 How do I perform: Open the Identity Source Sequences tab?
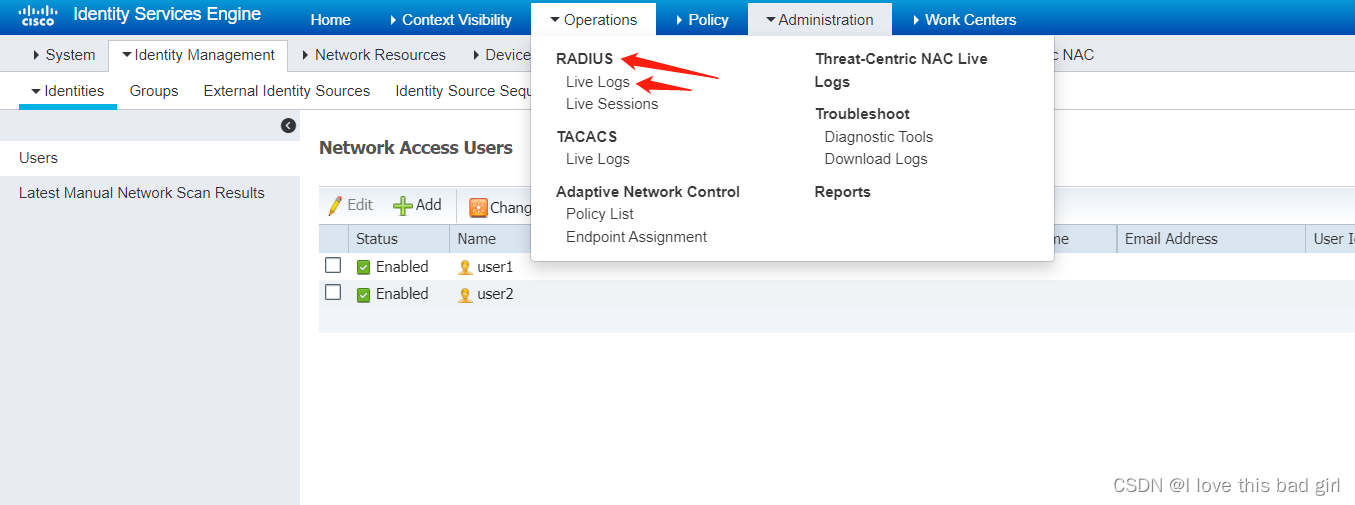tap(463, 91)
